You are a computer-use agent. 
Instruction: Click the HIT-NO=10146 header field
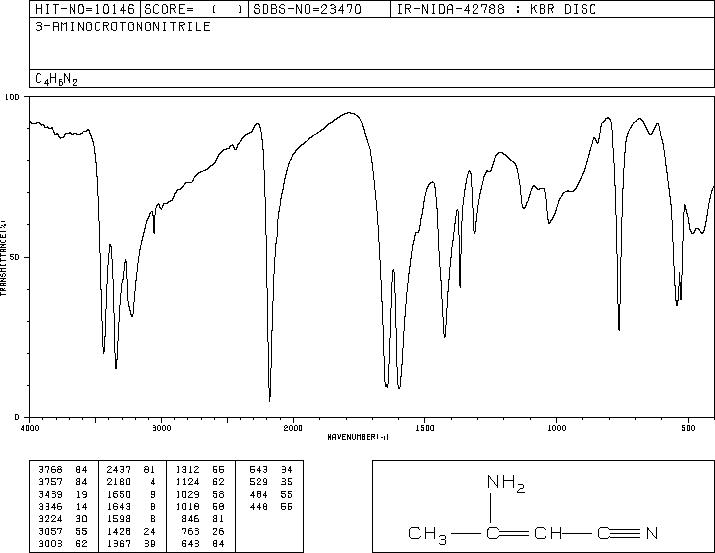(x=85, y=9)
